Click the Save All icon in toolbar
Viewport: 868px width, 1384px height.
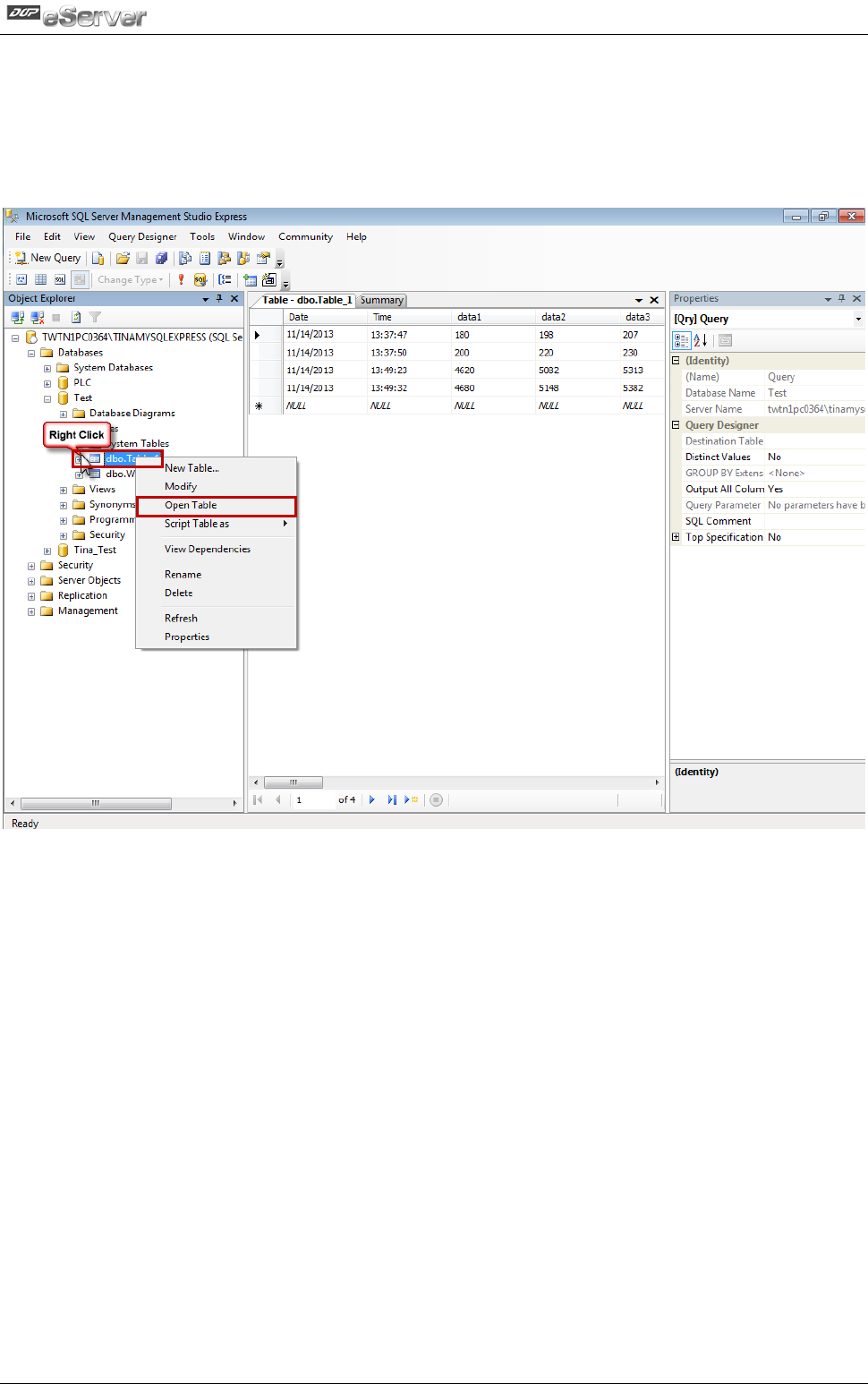[161, 258]
